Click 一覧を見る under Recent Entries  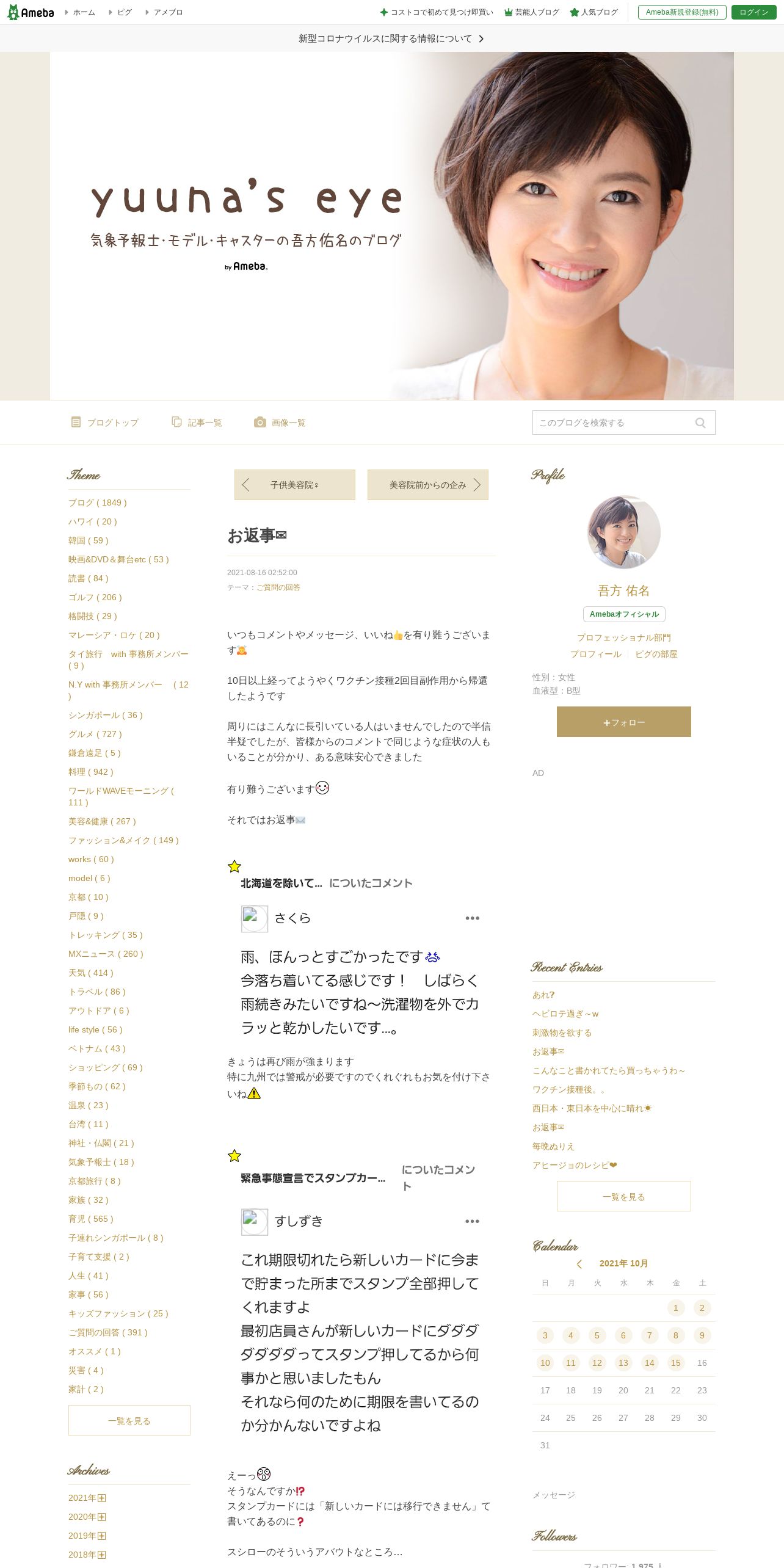coord(624,1196)
